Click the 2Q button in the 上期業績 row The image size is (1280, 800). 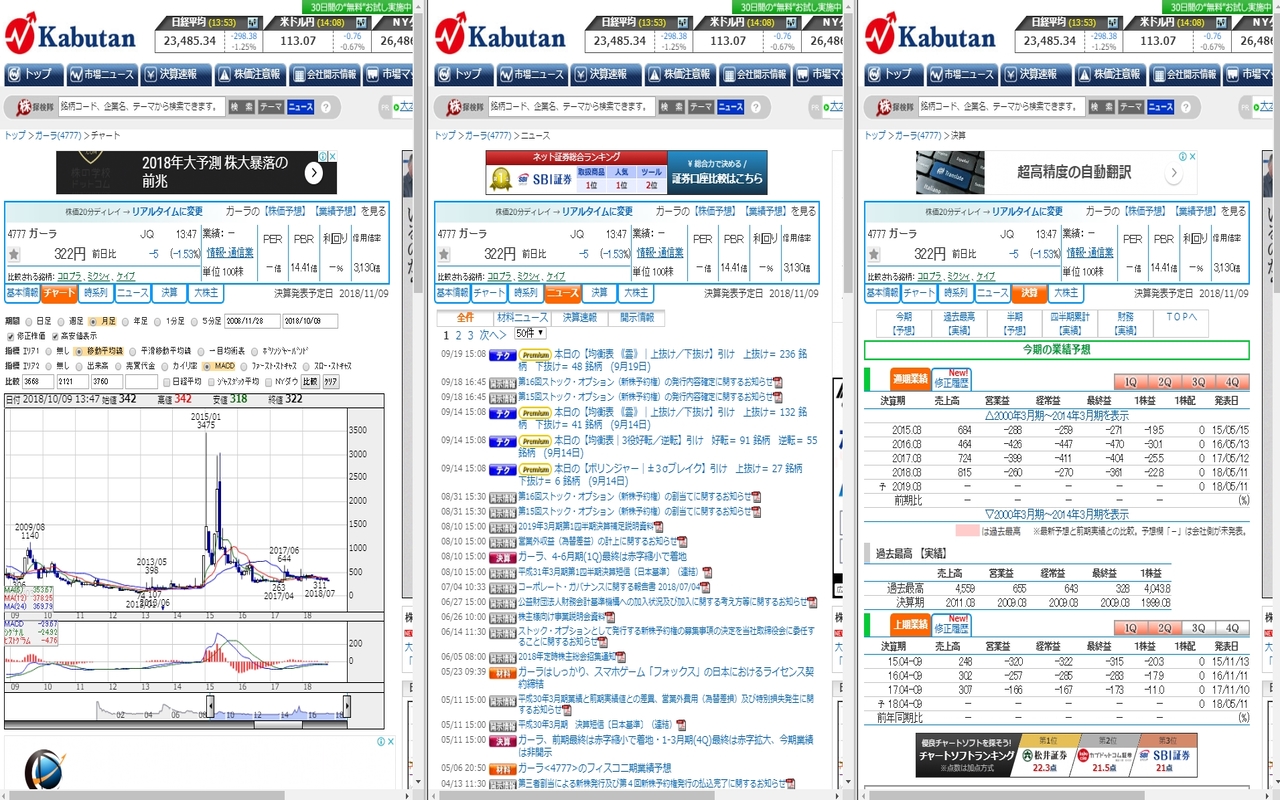coord(1165,628)
